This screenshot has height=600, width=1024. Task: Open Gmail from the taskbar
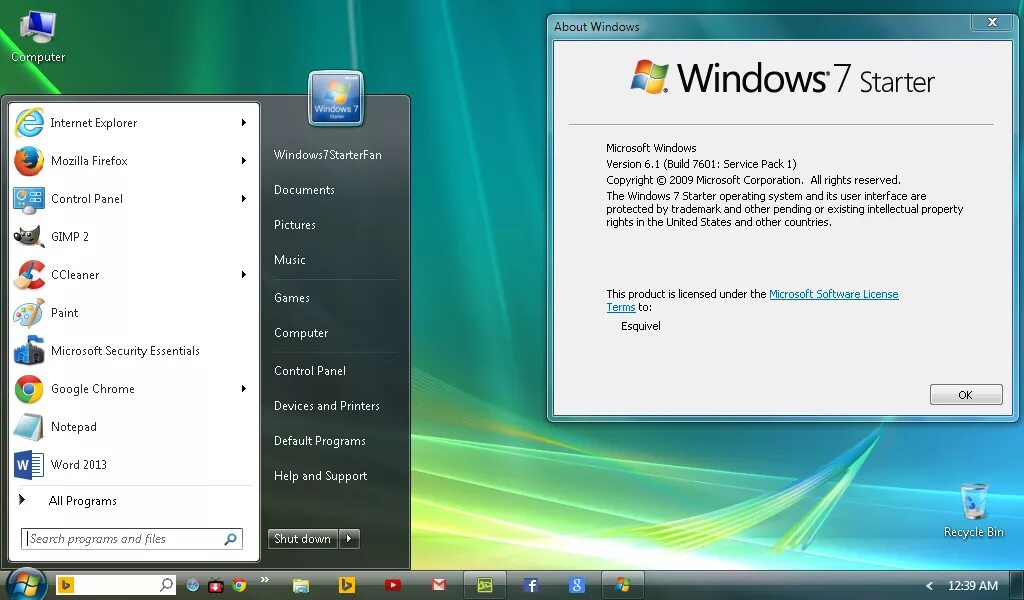coord(439,586)
